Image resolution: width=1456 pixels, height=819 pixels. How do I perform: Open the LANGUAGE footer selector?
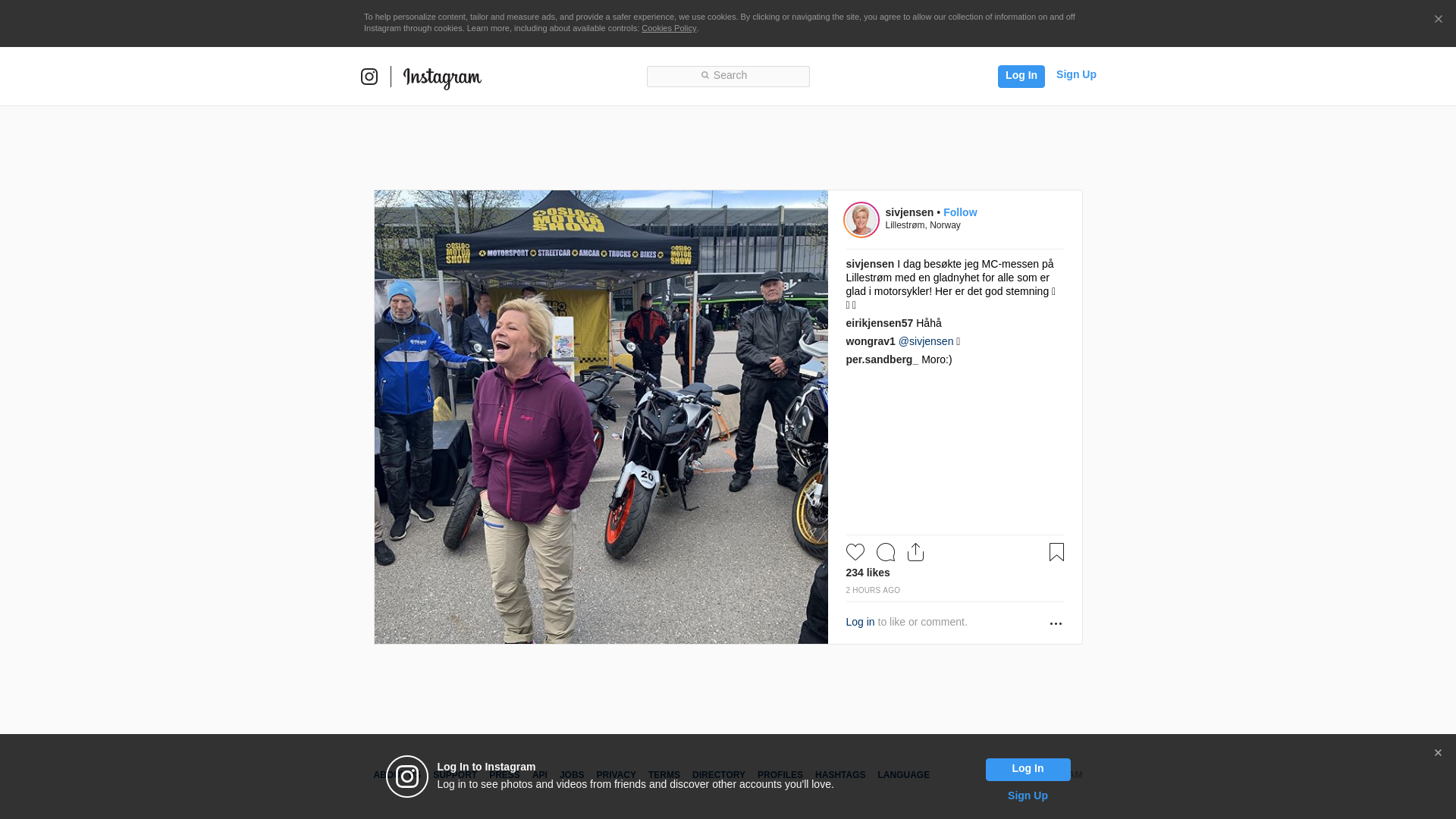(x=903, y=775)
